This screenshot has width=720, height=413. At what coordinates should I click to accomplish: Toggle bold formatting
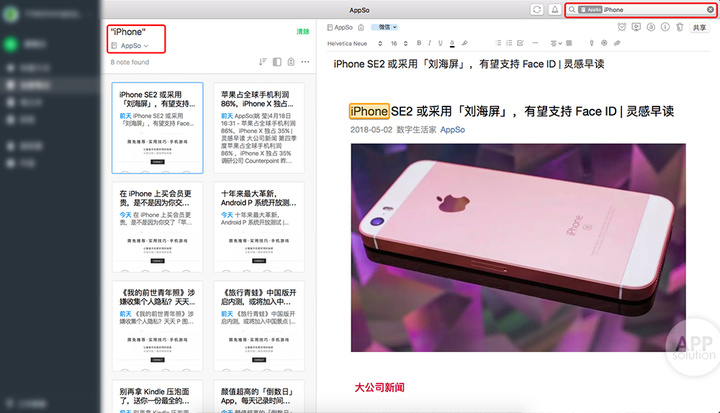[419, 43]
